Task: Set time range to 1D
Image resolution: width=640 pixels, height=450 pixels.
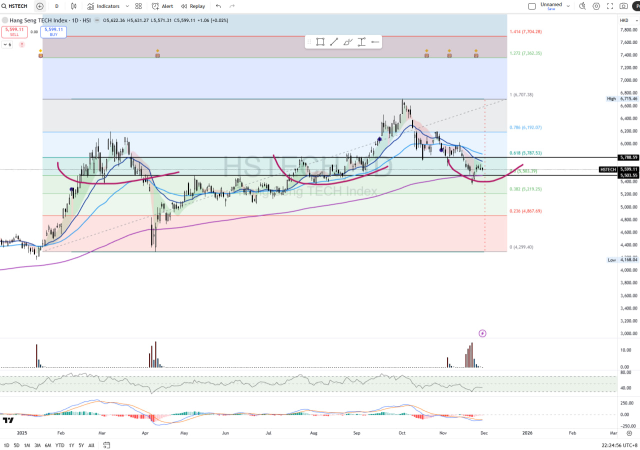Action: 6,445
